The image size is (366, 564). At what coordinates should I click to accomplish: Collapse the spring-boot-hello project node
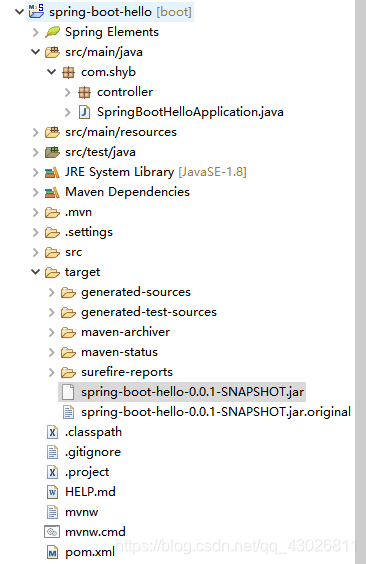click(x=19, y=12)
